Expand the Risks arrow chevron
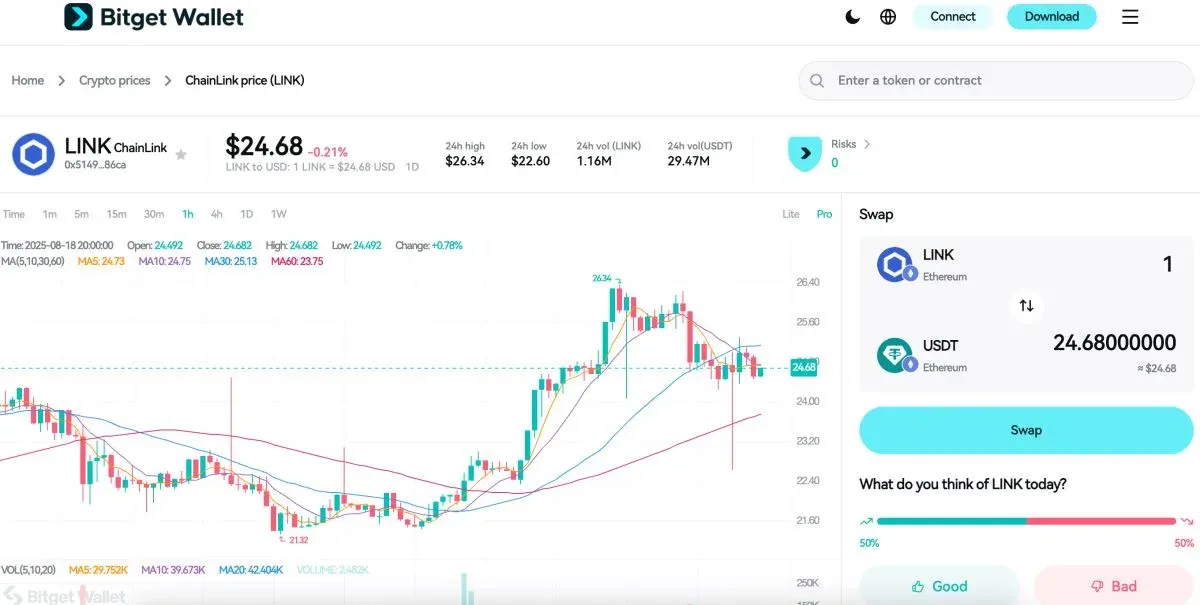Image resolution: width=1200 pixels, height=605 pixels. click(x=866, y=144)
